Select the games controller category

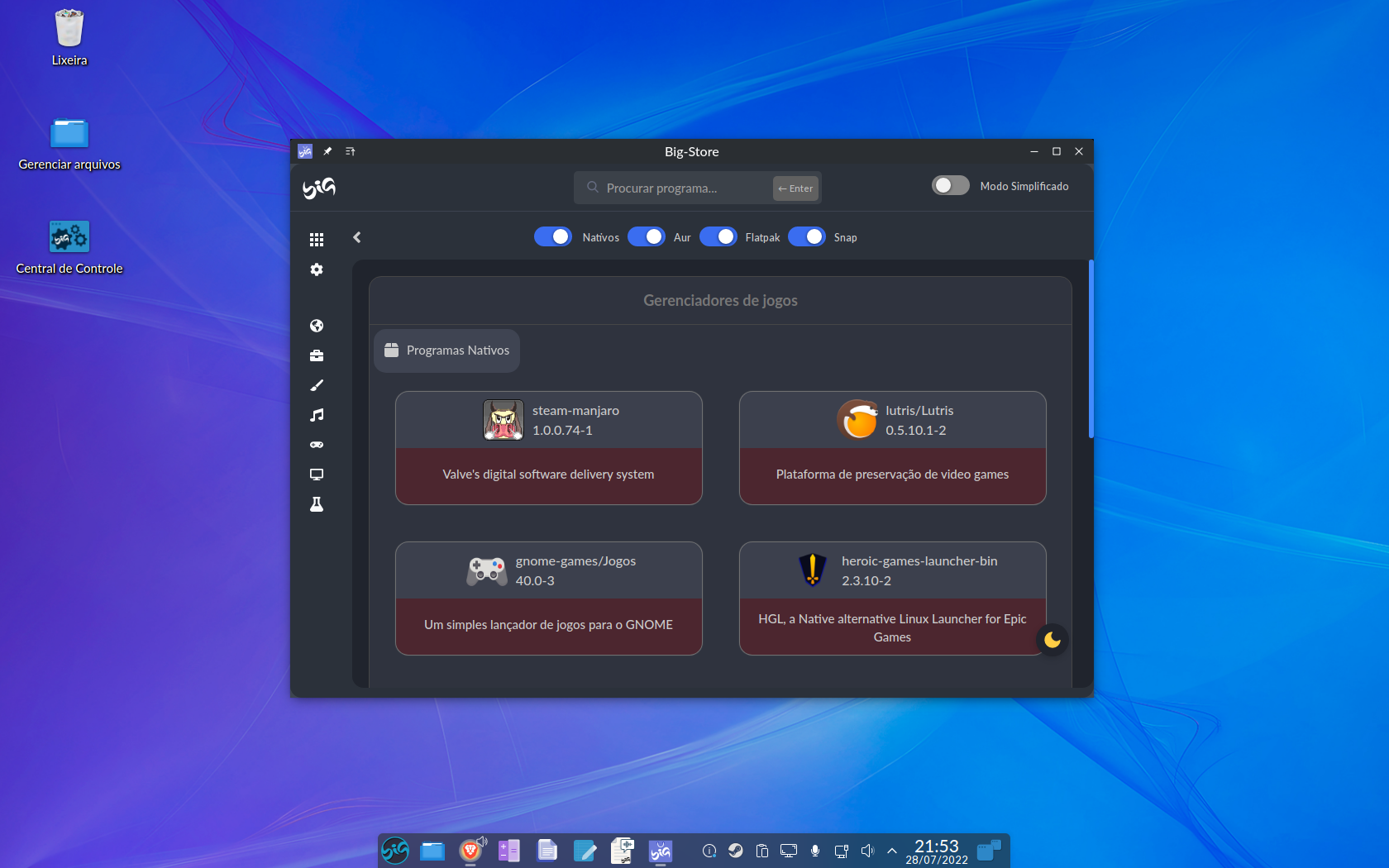pyautogui.click(x=317, y=445)
